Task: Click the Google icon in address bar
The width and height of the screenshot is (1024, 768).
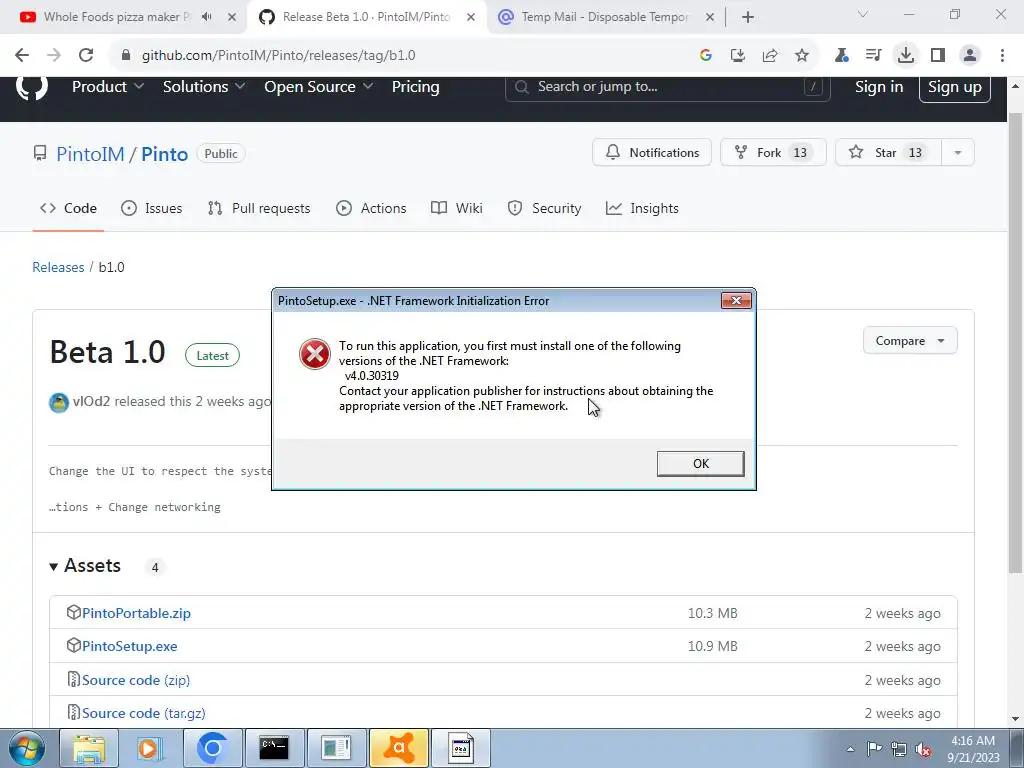Action: click(x=705, y=56)
